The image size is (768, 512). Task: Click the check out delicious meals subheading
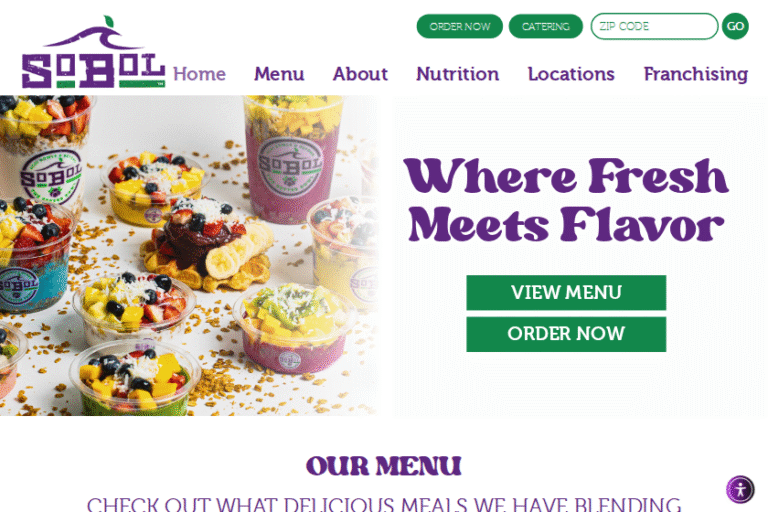pyautogui.click(x=384, y=504)
